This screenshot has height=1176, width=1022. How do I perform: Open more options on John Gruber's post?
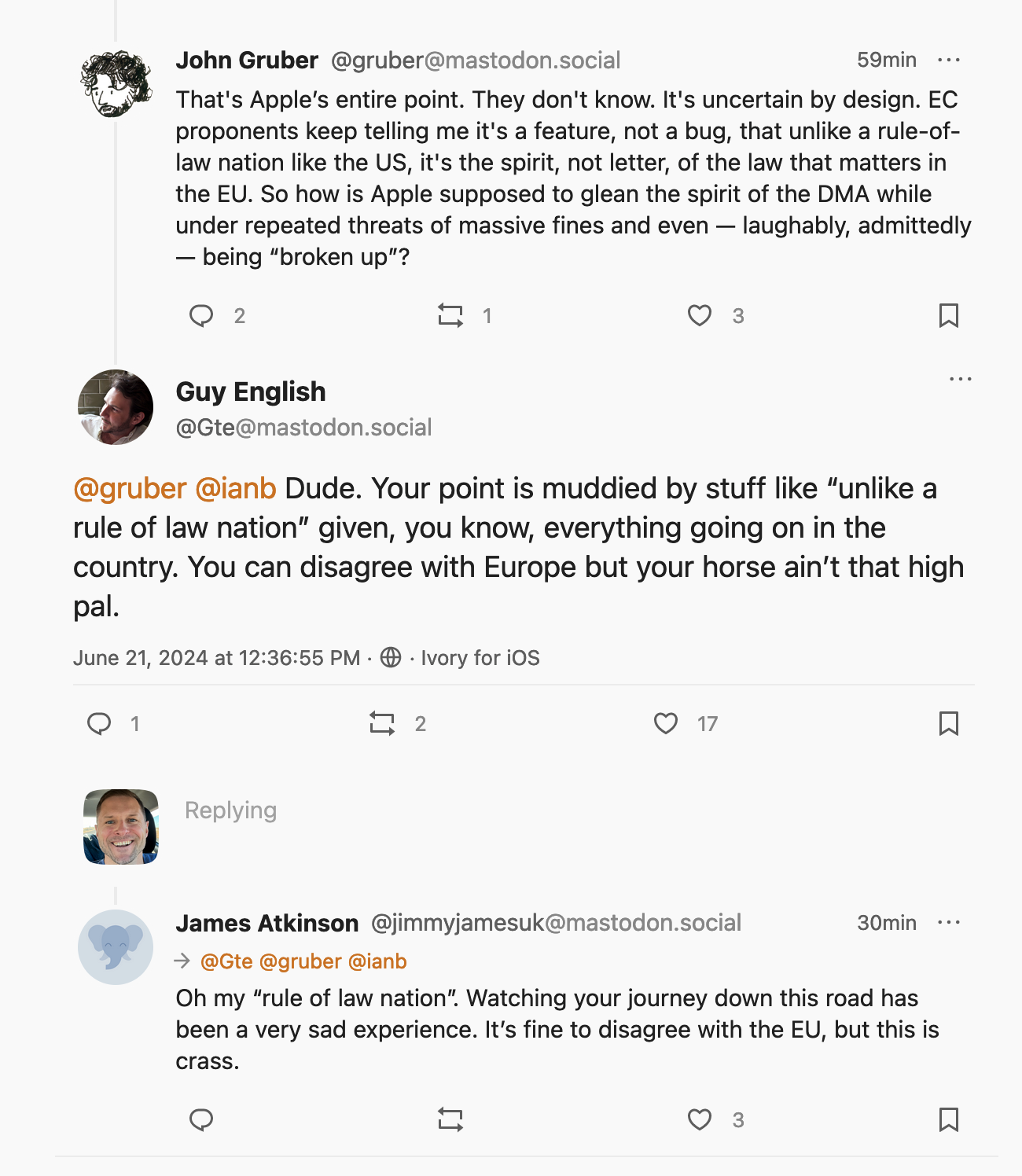[949, 61]
